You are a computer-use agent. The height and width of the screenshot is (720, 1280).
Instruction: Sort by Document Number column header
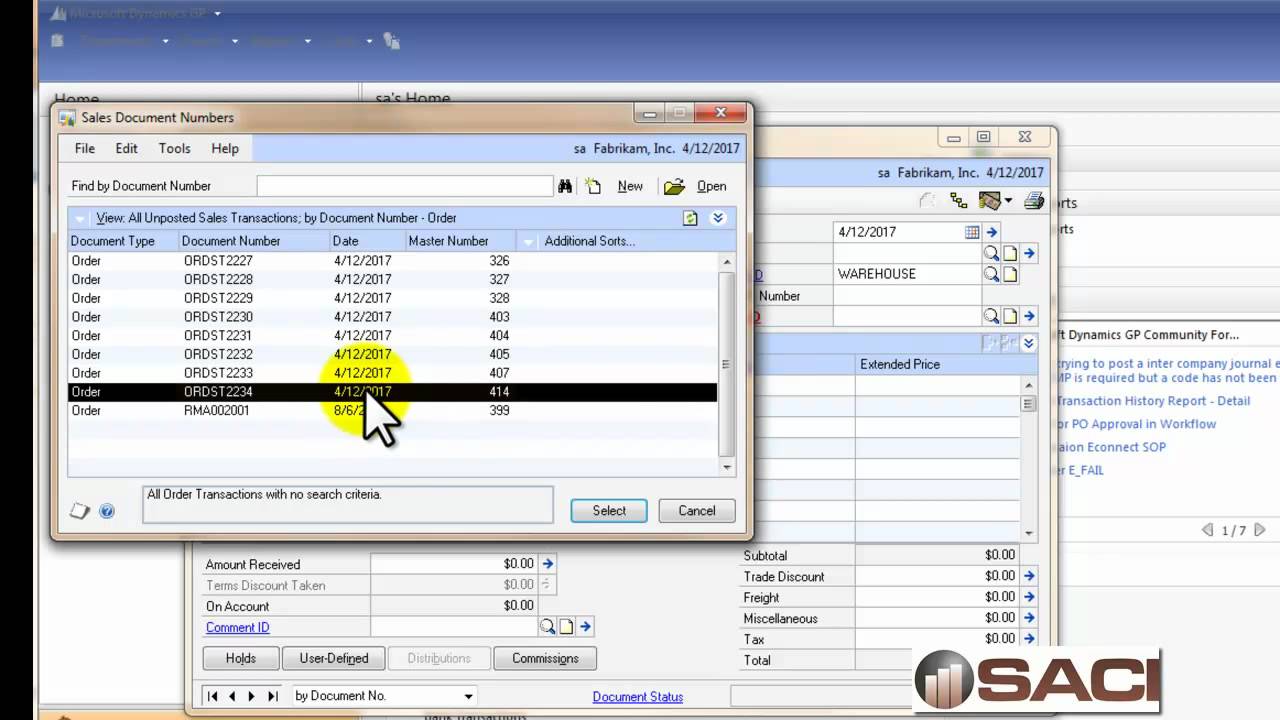(255, 241)
